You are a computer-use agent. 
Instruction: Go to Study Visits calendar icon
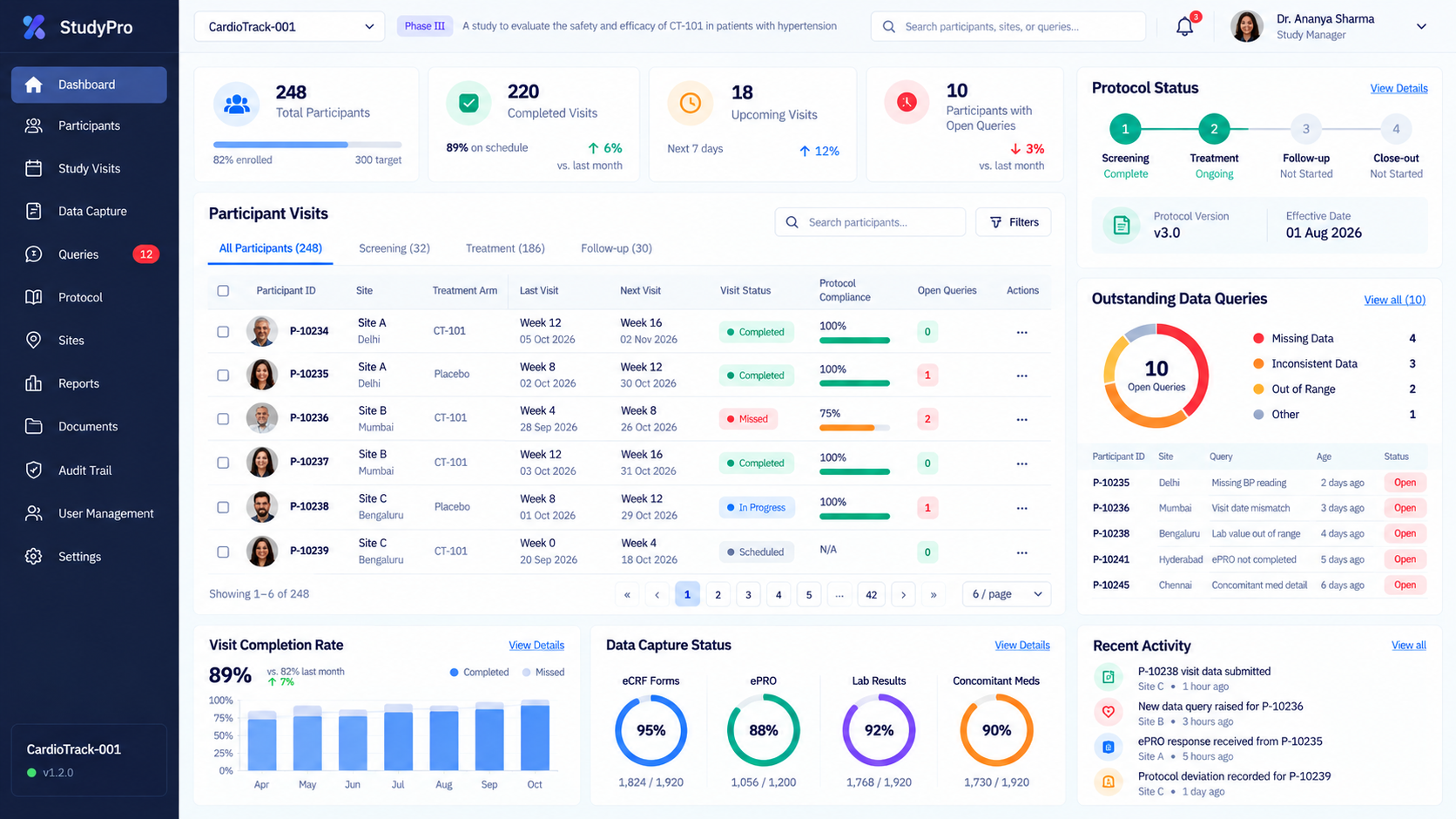[34, 168]
